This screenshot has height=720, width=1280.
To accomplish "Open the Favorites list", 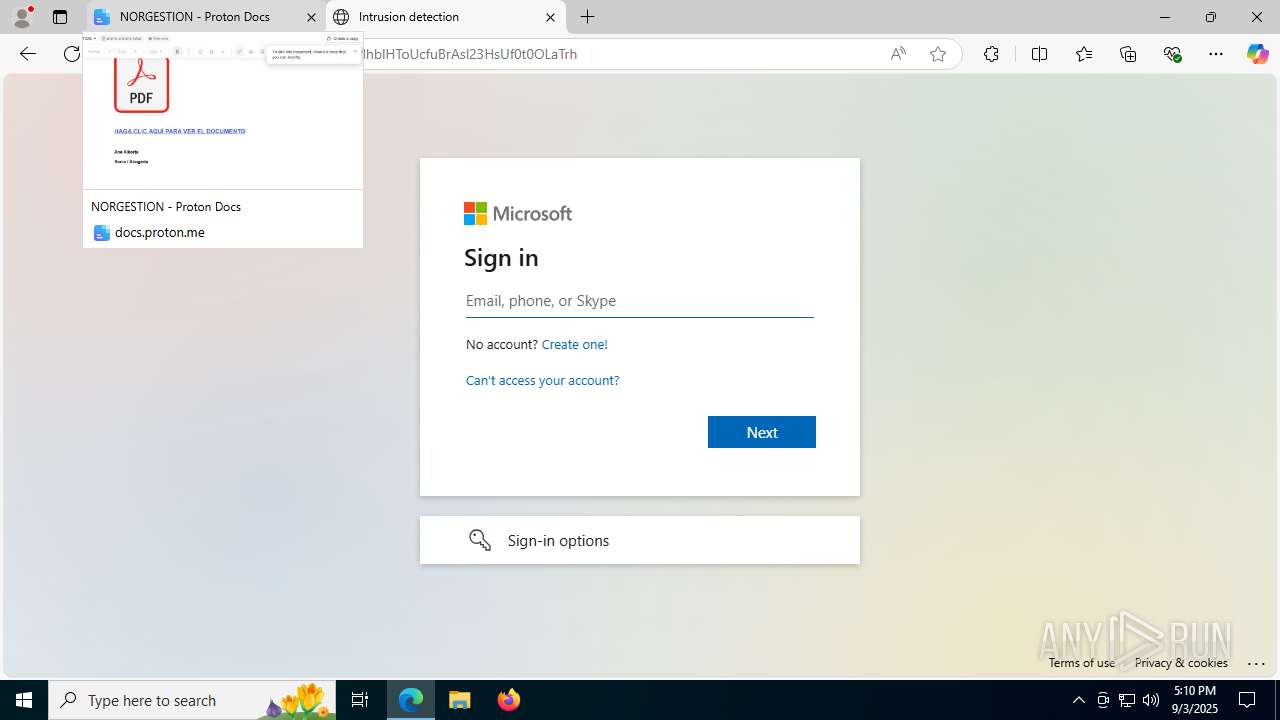I will 1084,54.
